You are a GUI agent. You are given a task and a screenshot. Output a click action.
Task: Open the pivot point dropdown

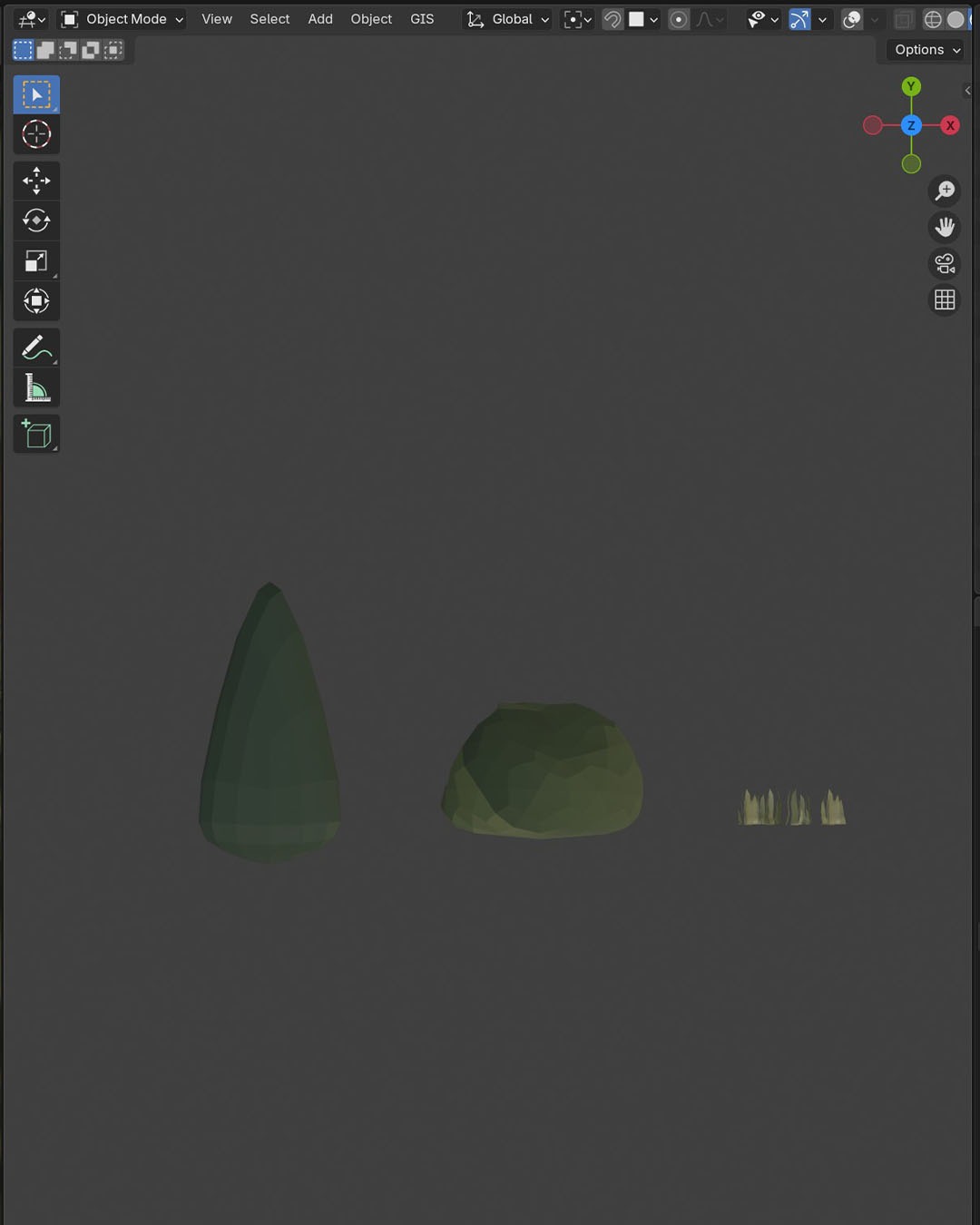[577, 19]
